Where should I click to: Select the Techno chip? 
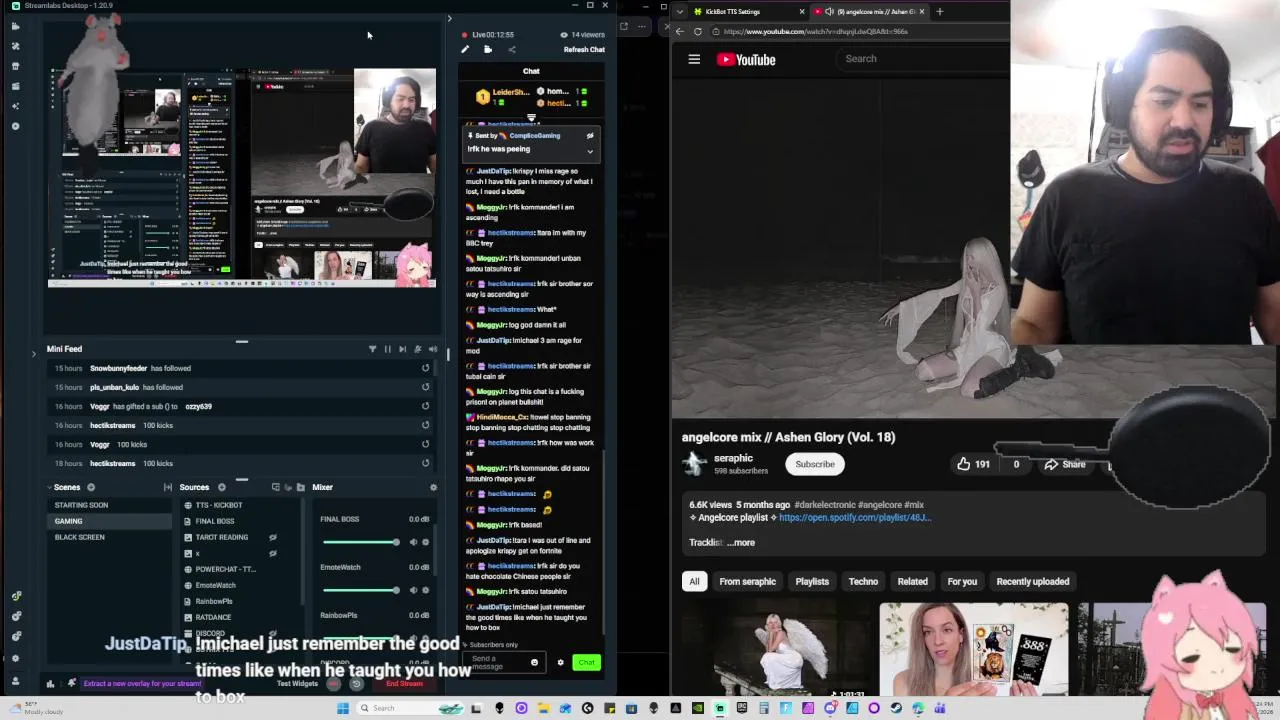coord(863,581)
